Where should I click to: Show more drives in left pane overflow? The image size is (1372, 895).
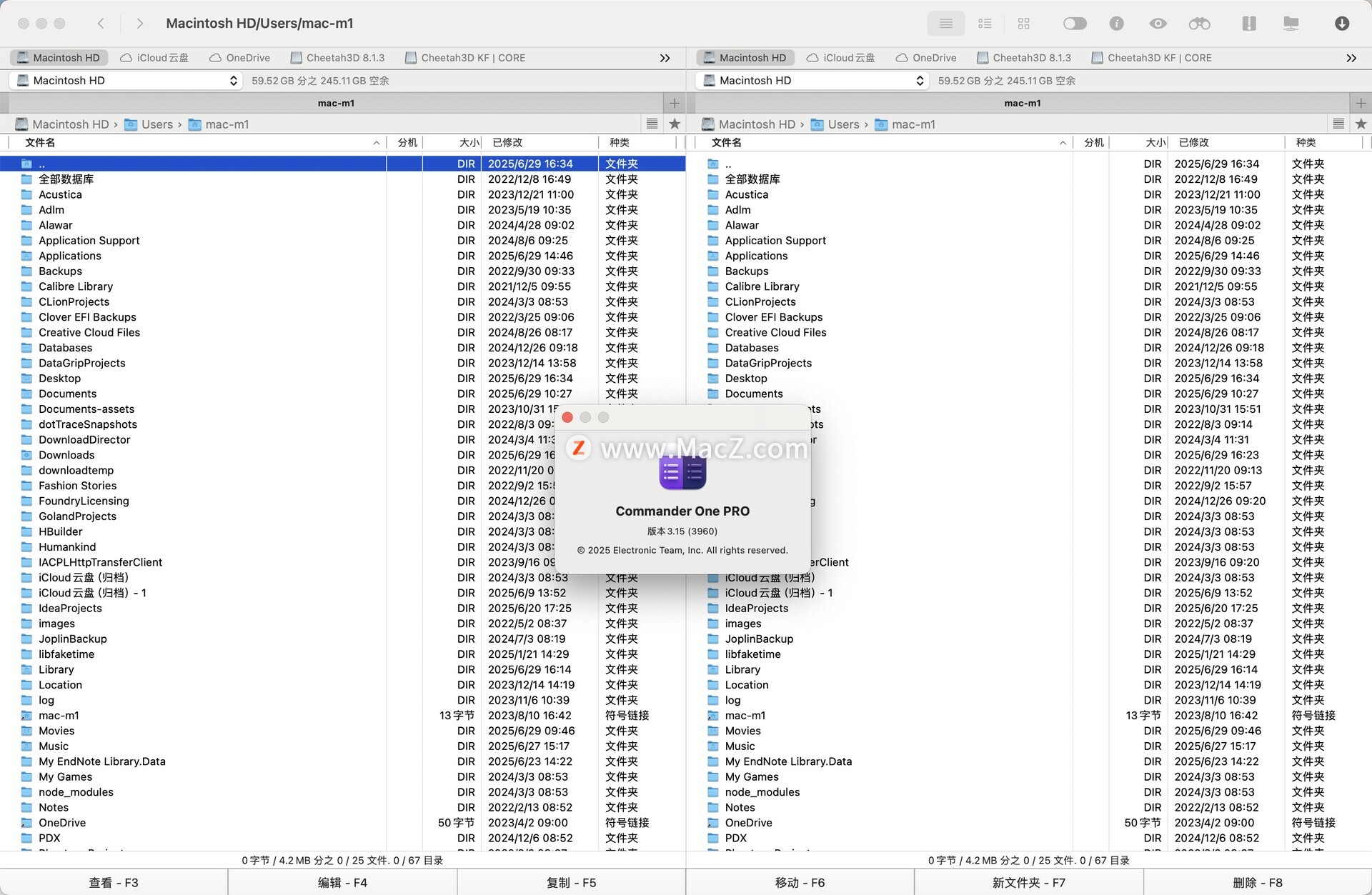[x=665, y=58]
